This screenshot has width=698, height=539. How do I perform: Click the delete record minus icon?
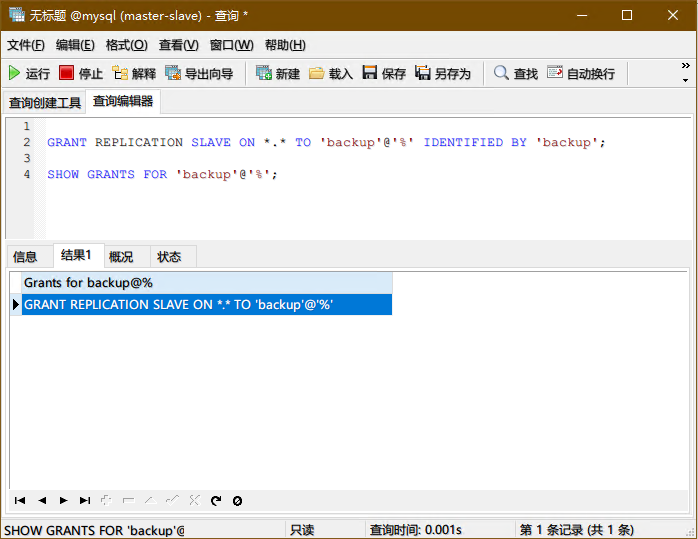point(129,501)
